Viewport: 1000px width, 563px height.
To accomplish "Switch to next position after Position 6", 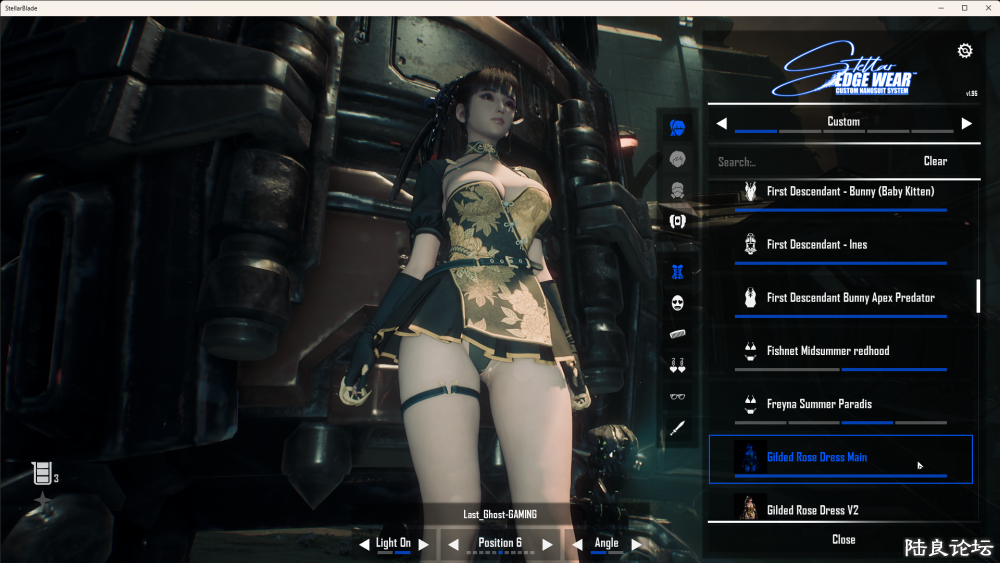I will [547, 545].
